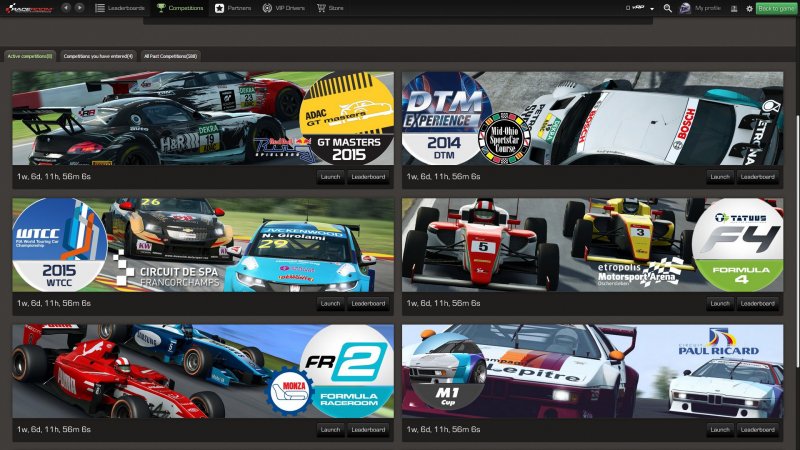Open the My profile link
The width and height of the screenshot is (800, 450).
coord(708,8)
